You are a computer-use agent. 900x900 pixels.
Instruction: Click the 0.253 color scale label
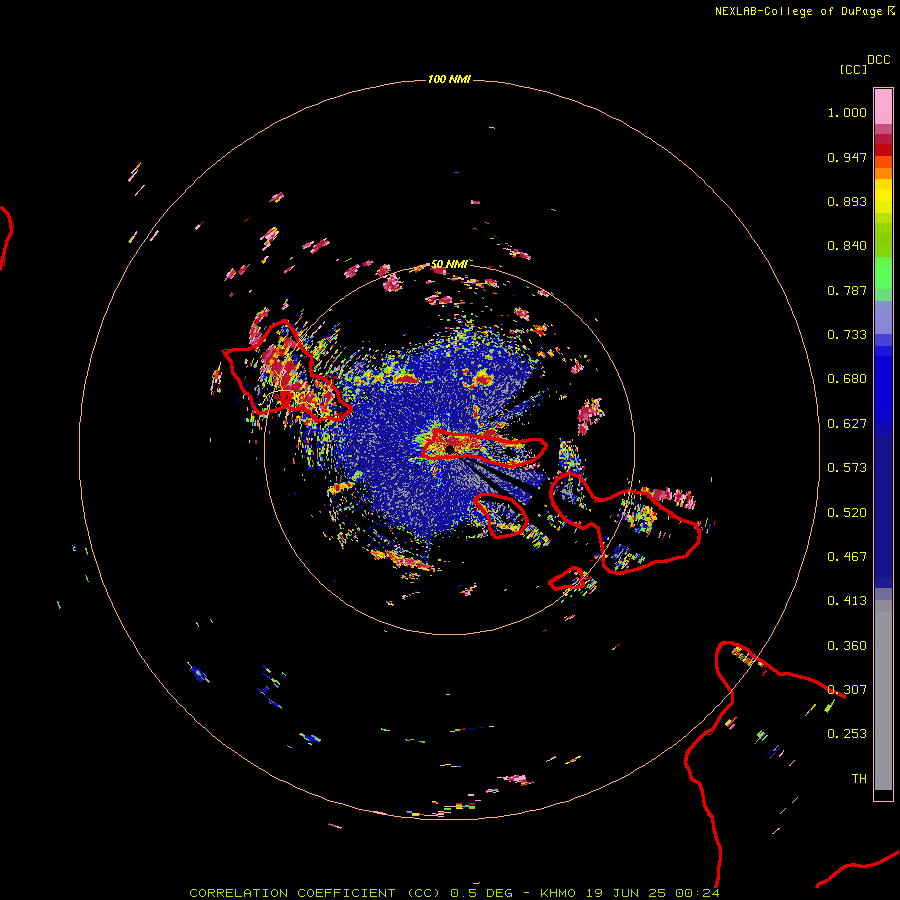[847, 734]
